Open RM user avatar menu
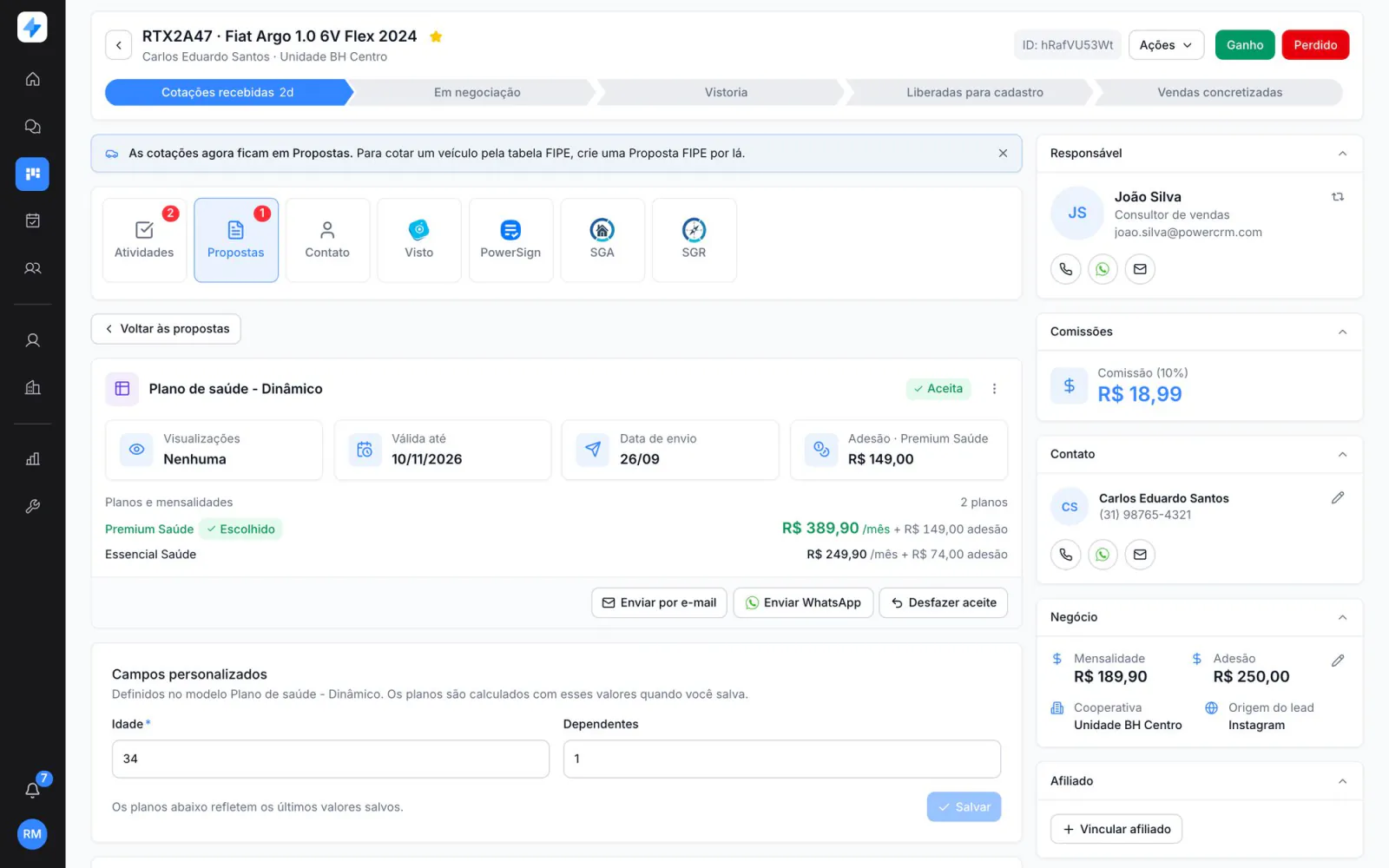 point(32,834)
